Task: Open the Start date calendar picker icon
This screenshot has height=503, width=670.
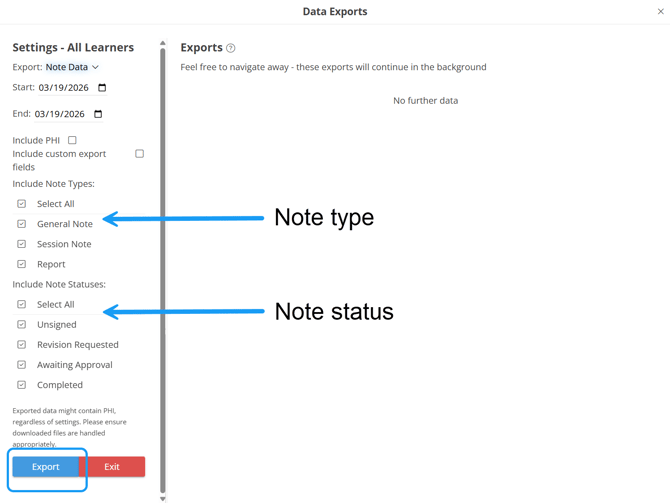Action: (102, 88)
